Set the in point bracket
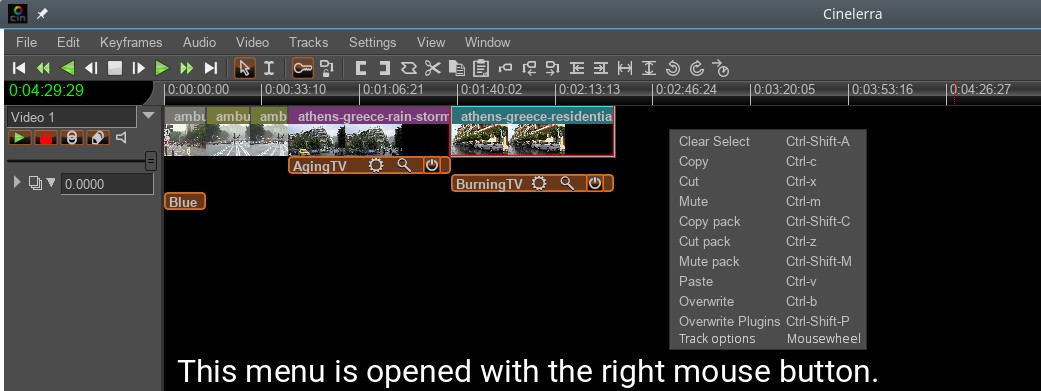Image resolution: width=1041 pixels, height=391 pixels. click(360, 68)
